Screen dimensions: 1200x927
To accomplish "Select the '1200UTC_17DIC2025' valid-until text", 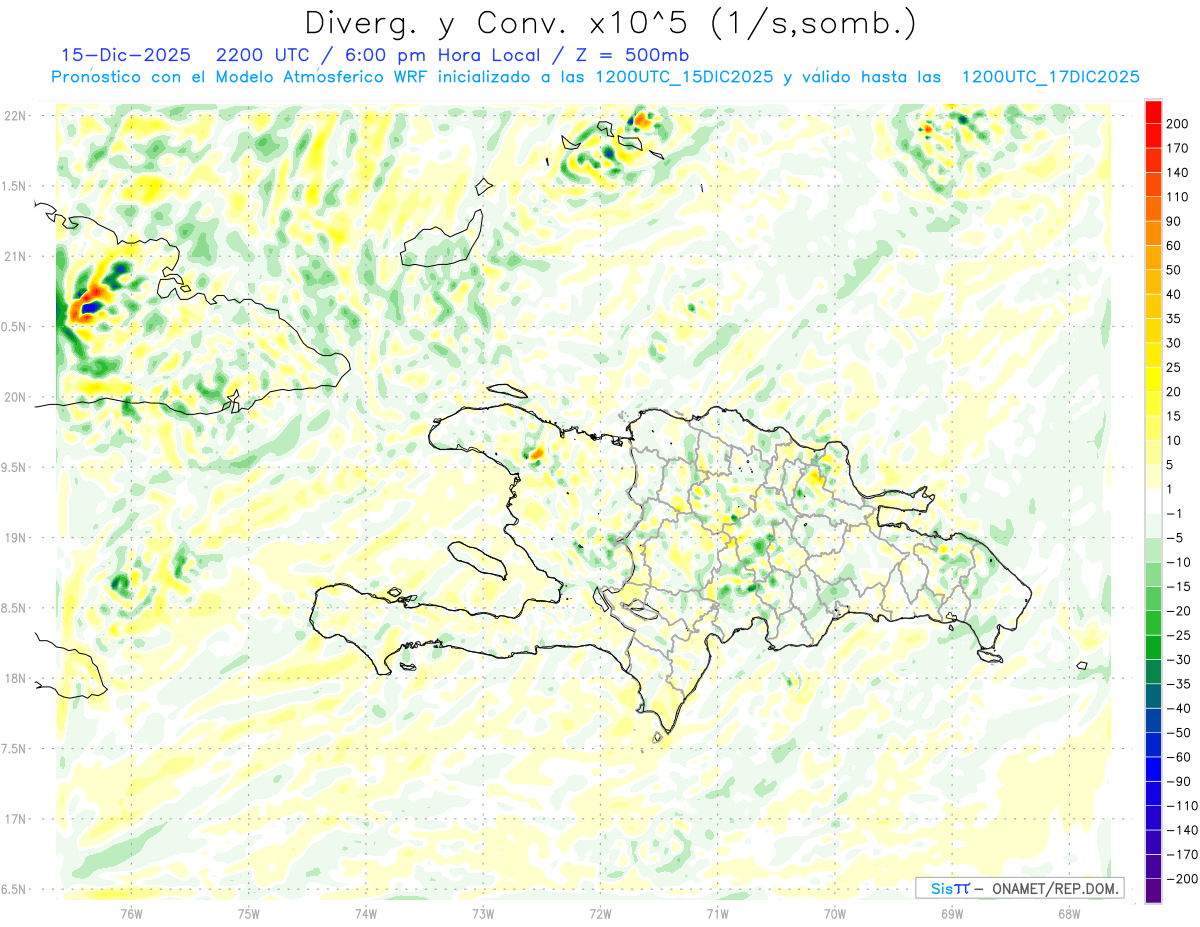I will [1050, 77].
